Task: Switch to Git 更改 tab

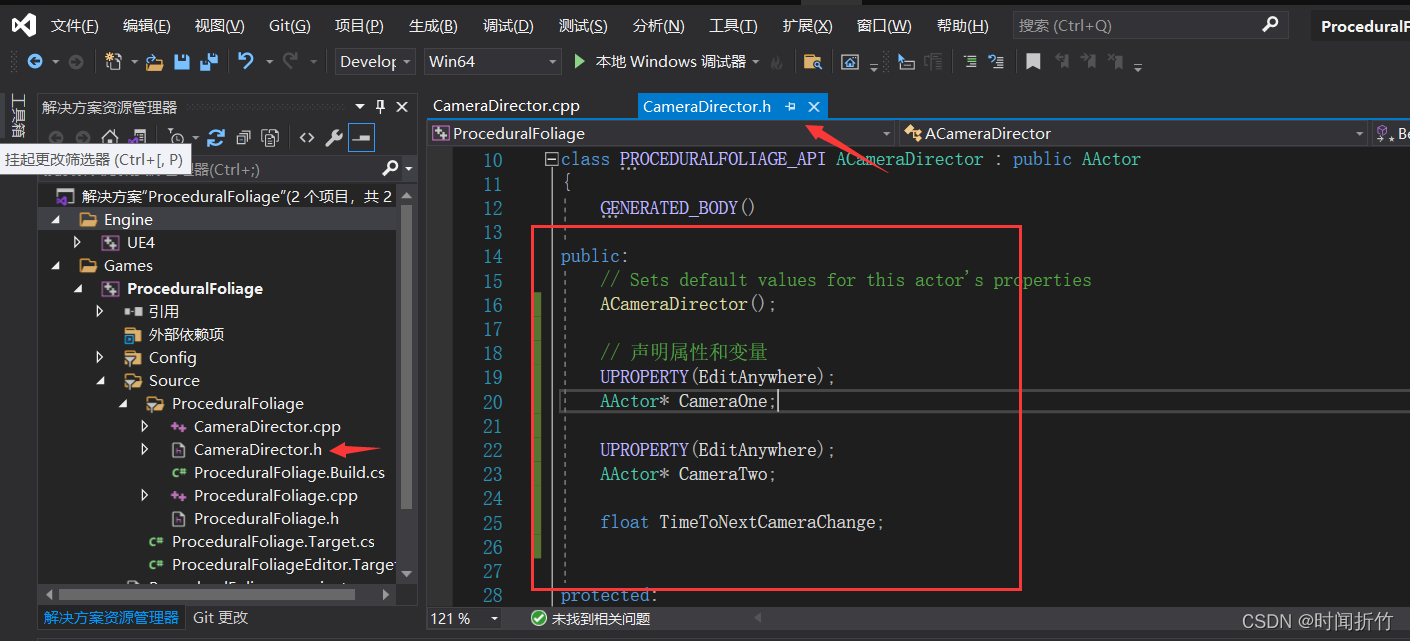Action: [220, 618]
